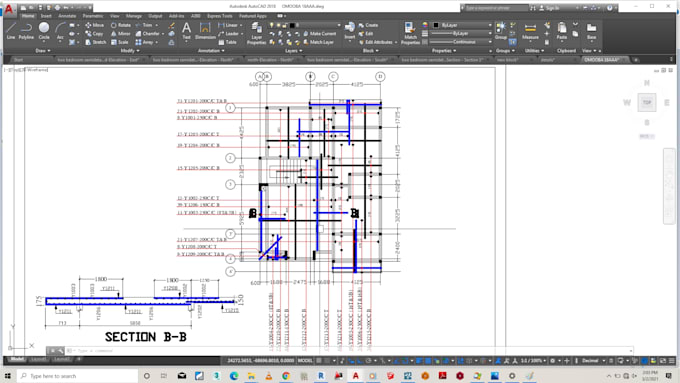Click the object color wheel swatch
The height and width of the screenshot is (383, 680).
[425, 25]
